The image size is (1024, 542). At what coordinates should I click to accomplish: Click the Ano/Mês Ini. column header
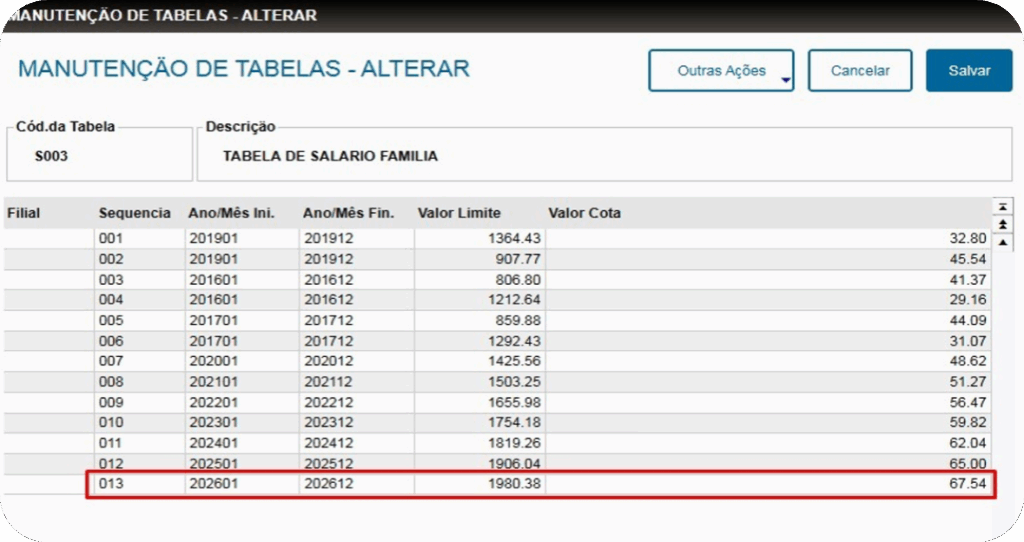click(x=231, y=213)
